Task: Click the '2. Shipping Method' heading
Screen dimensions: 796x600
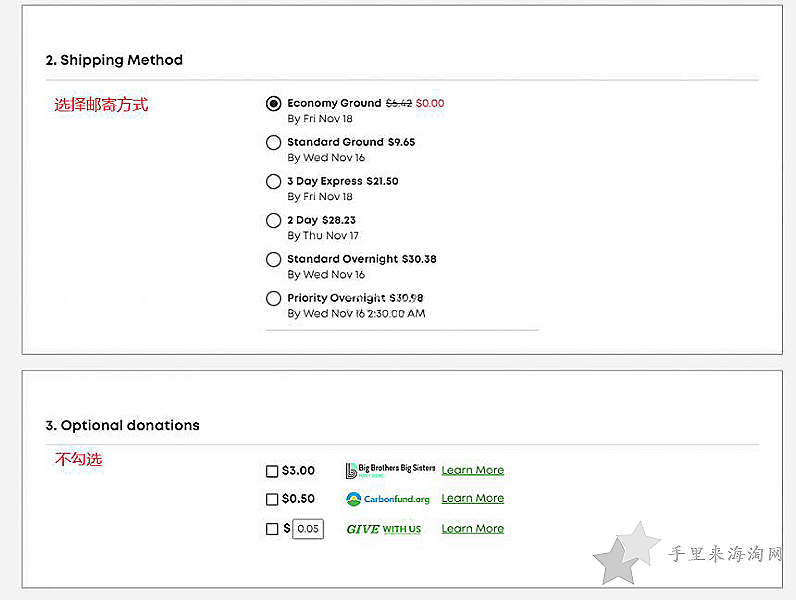Action: tap(114, 60)
